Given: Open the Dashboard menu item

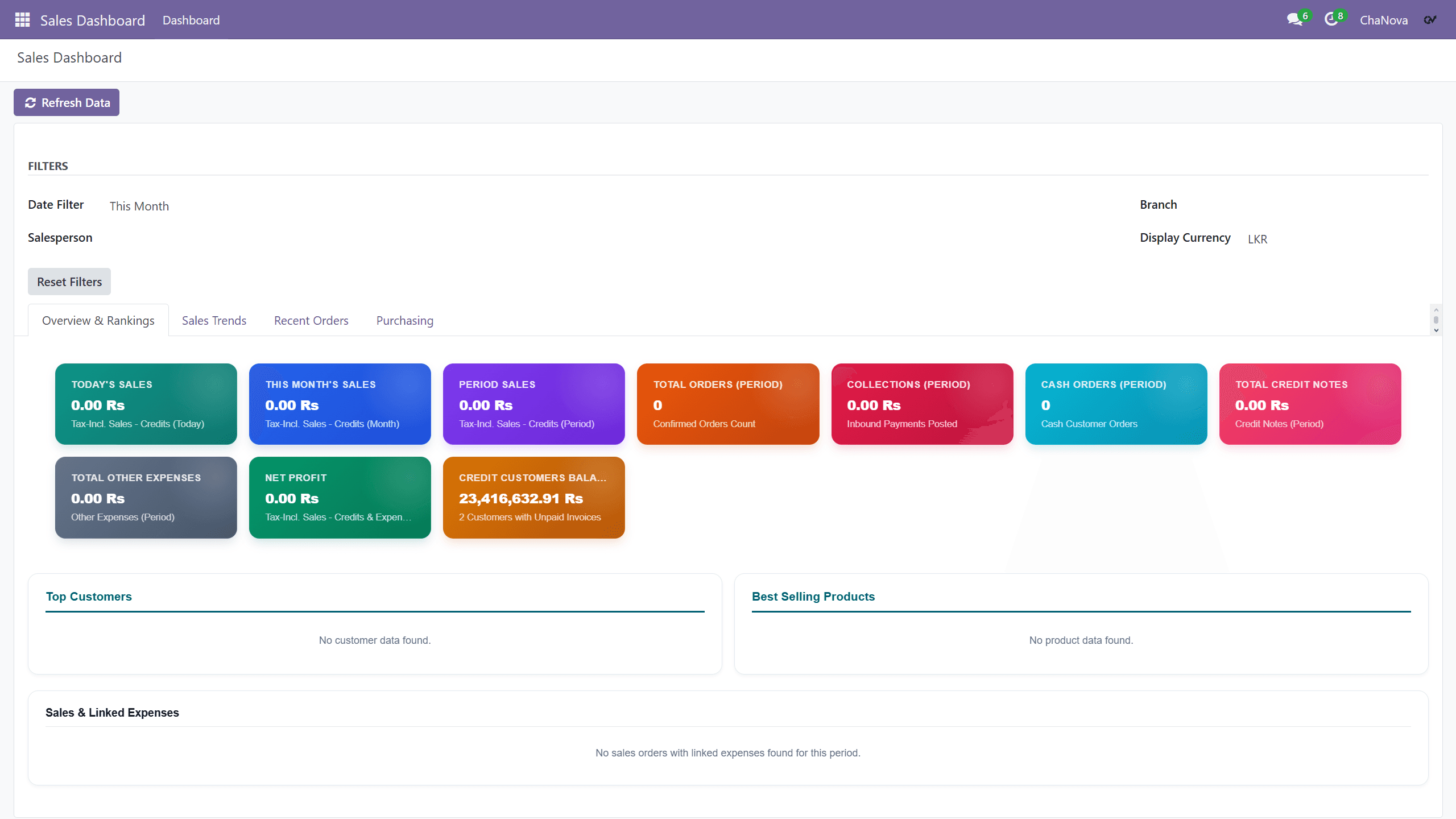Looking at the screenshot, I should [x=191, y=20].
